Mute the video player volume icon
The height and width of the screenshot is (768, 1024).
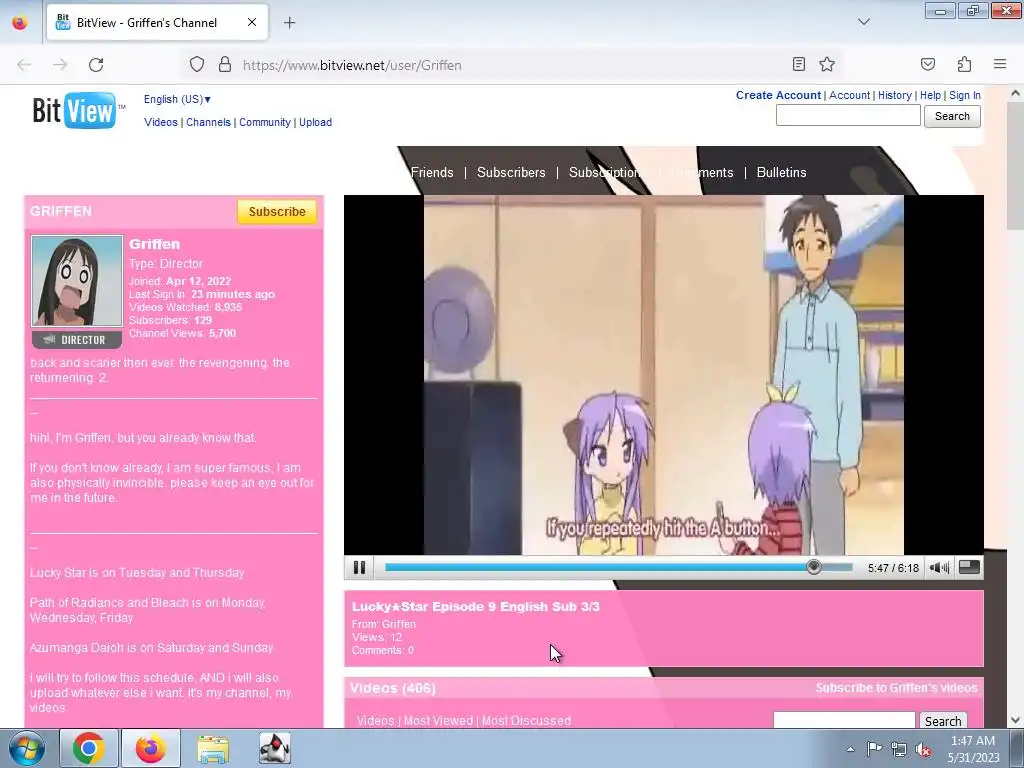click(939, 568)
